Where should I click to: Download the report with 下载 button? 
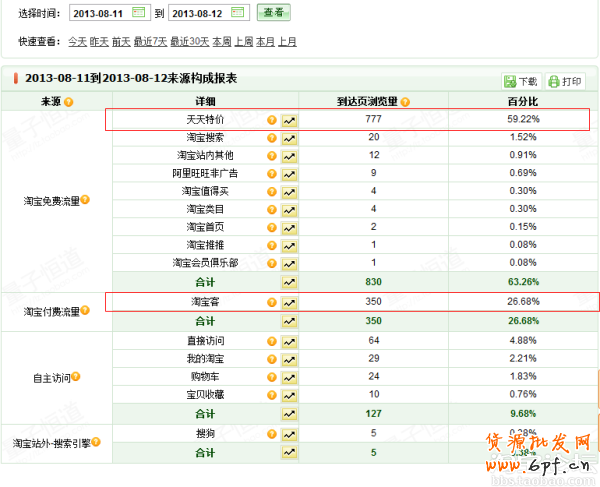[x=521, y=81]
